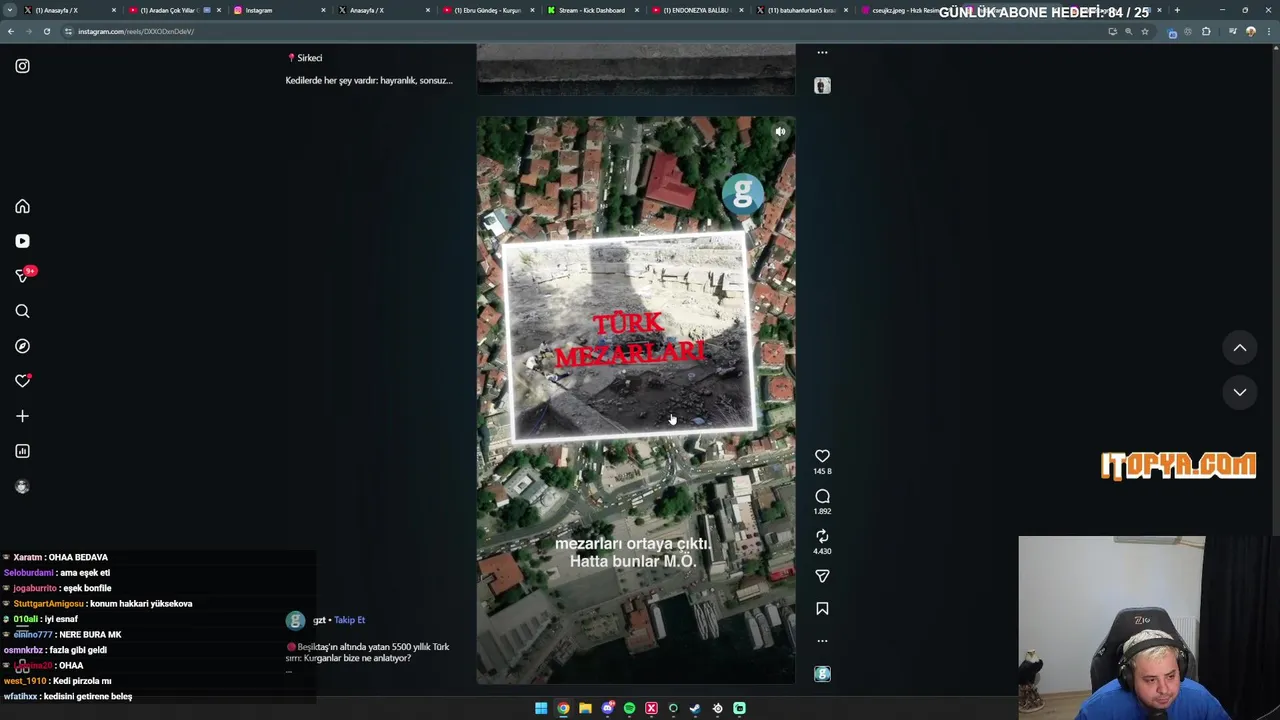
Task: Repost the reel using the repost icon
Action: coord(822,536)
